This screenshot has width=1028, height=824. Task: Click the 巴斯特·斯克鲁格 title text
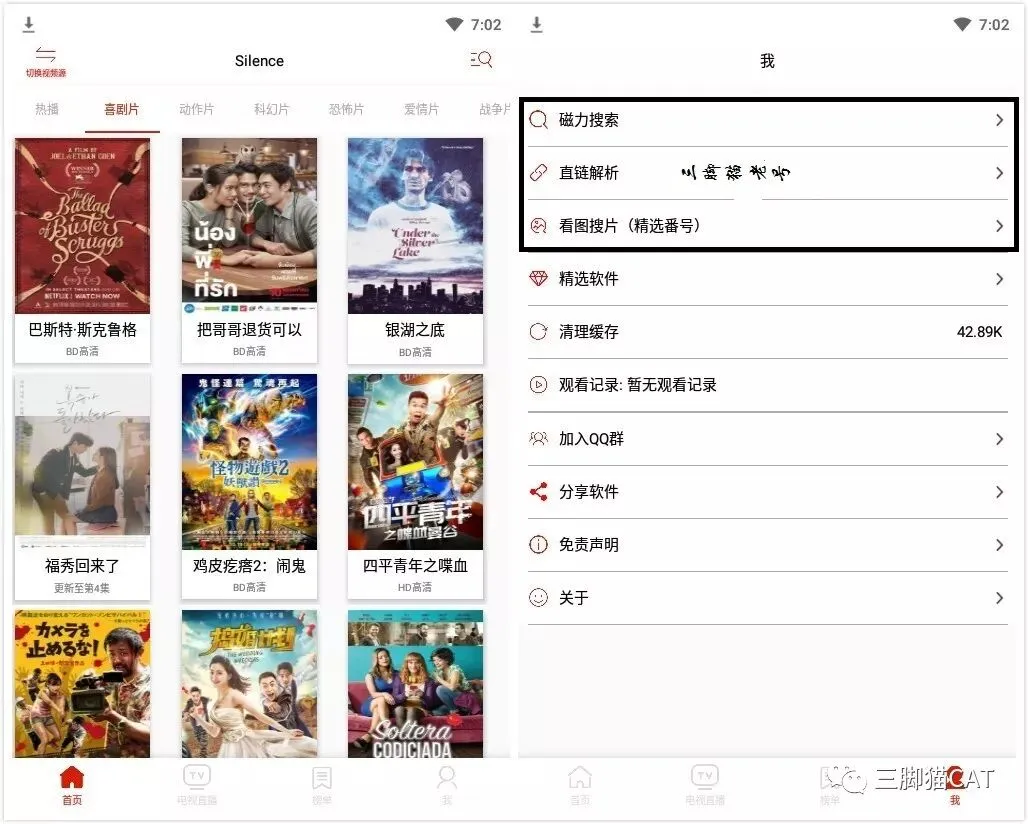pos(83,330)
